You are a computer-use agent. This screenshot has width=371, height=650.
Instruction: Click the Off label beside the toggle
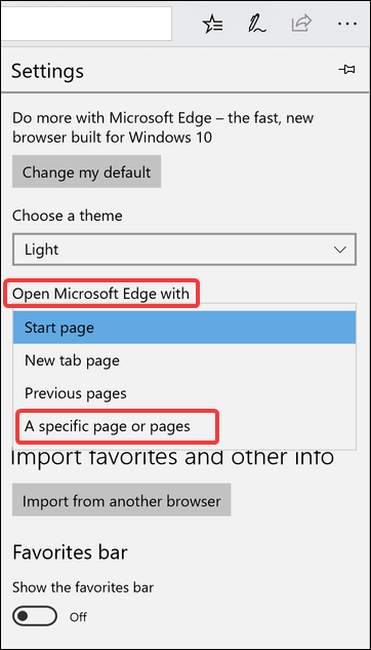tap(78, 616)
